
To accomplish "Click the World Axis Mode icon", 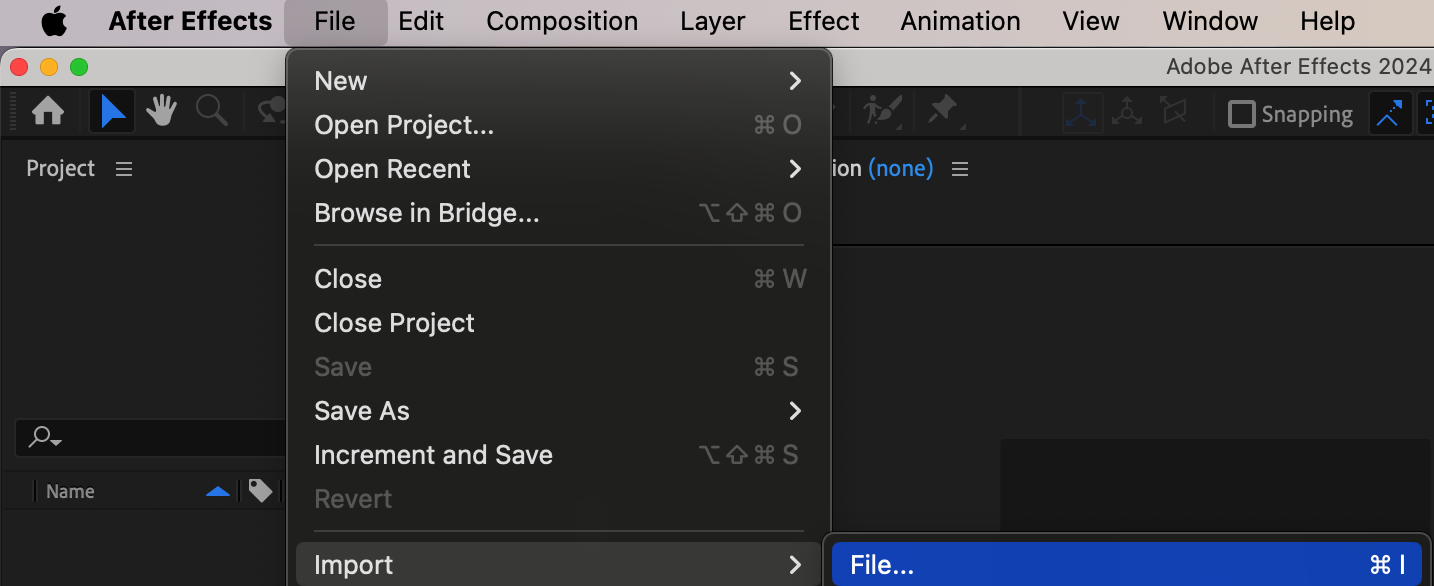I will (1127, 113).
